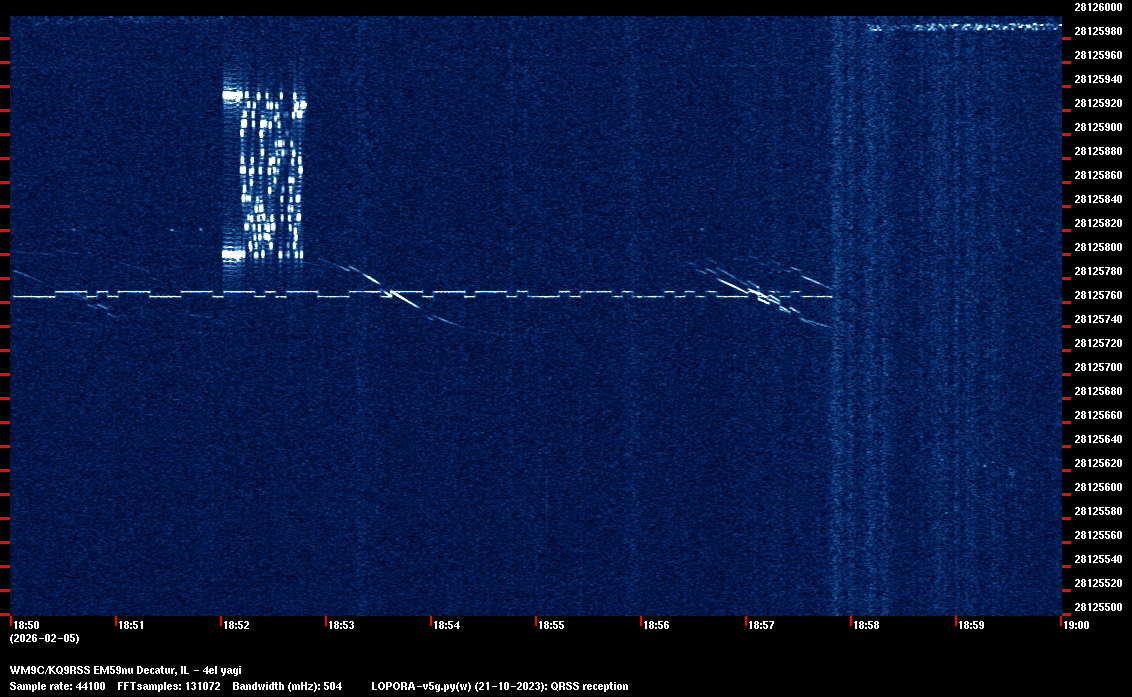Select the 28126000 frequency label
The image size is (1132, 697).
[x=1097, y=7]
